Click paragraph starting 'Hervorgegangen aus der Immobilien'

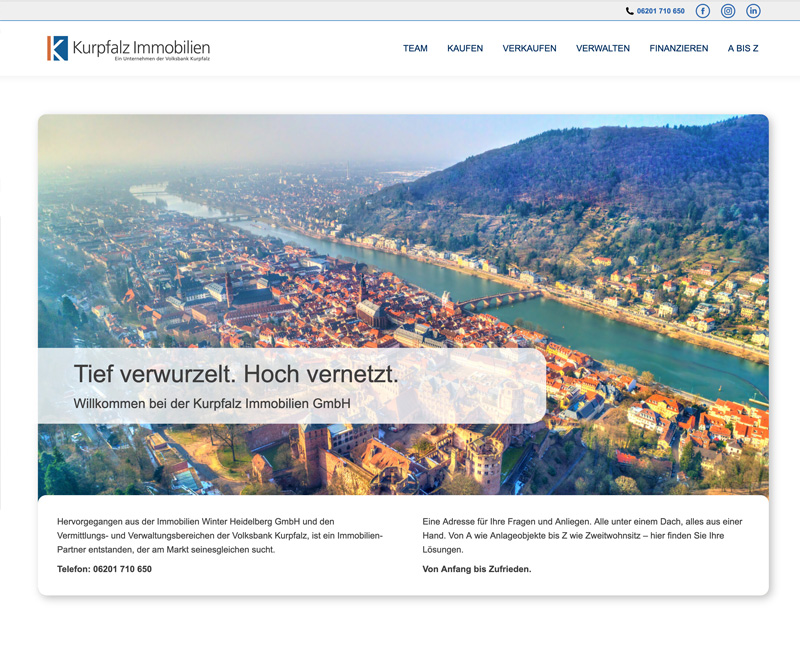coord(220,536)
